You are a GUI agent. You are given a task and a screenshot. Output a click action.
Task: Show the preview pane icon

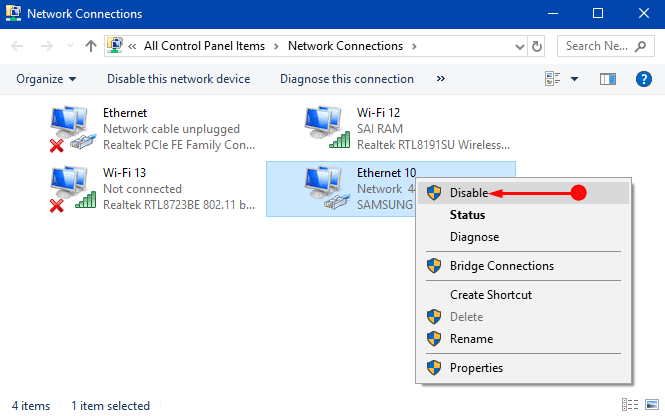608,79
